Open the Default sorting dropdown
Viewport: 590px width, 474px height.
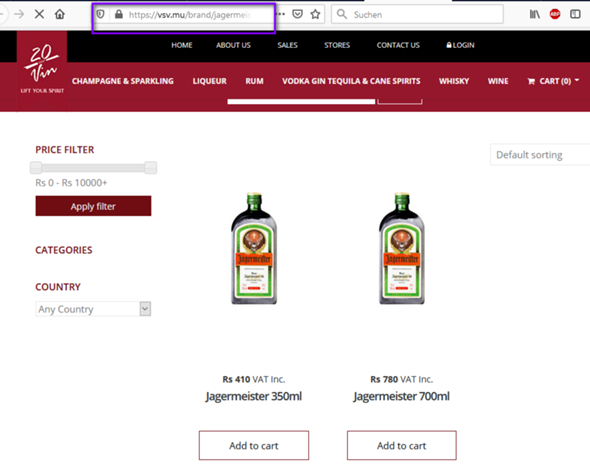[x=540, y=155]
